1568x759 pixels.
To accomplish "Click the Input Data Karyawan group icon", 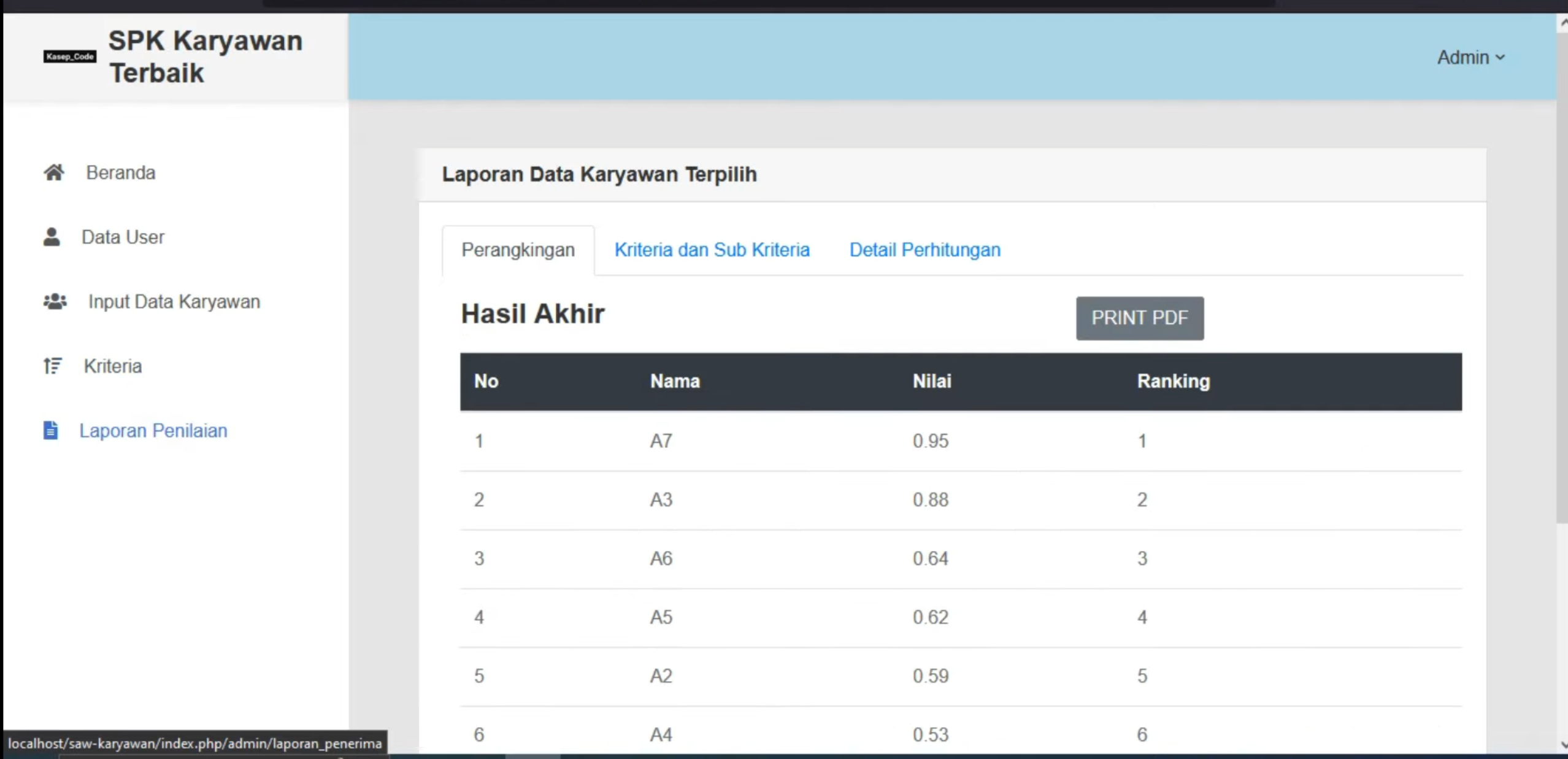I will coord(55,301).
